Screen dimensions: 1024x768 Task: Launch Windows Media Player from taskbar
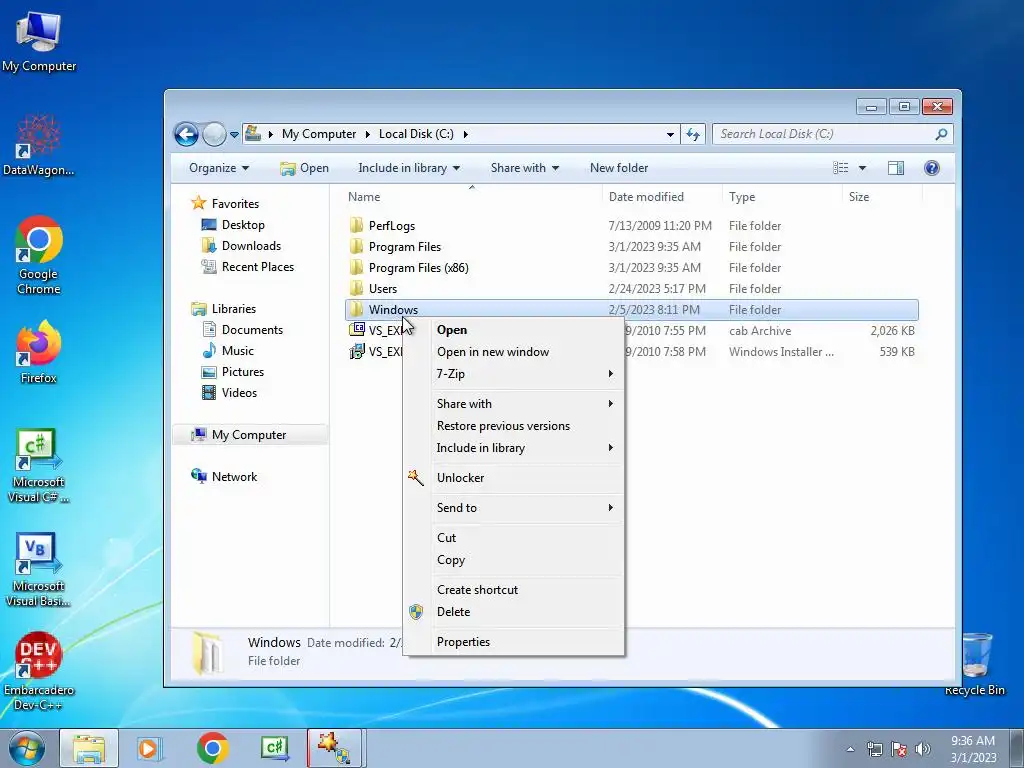pos(149,748)
